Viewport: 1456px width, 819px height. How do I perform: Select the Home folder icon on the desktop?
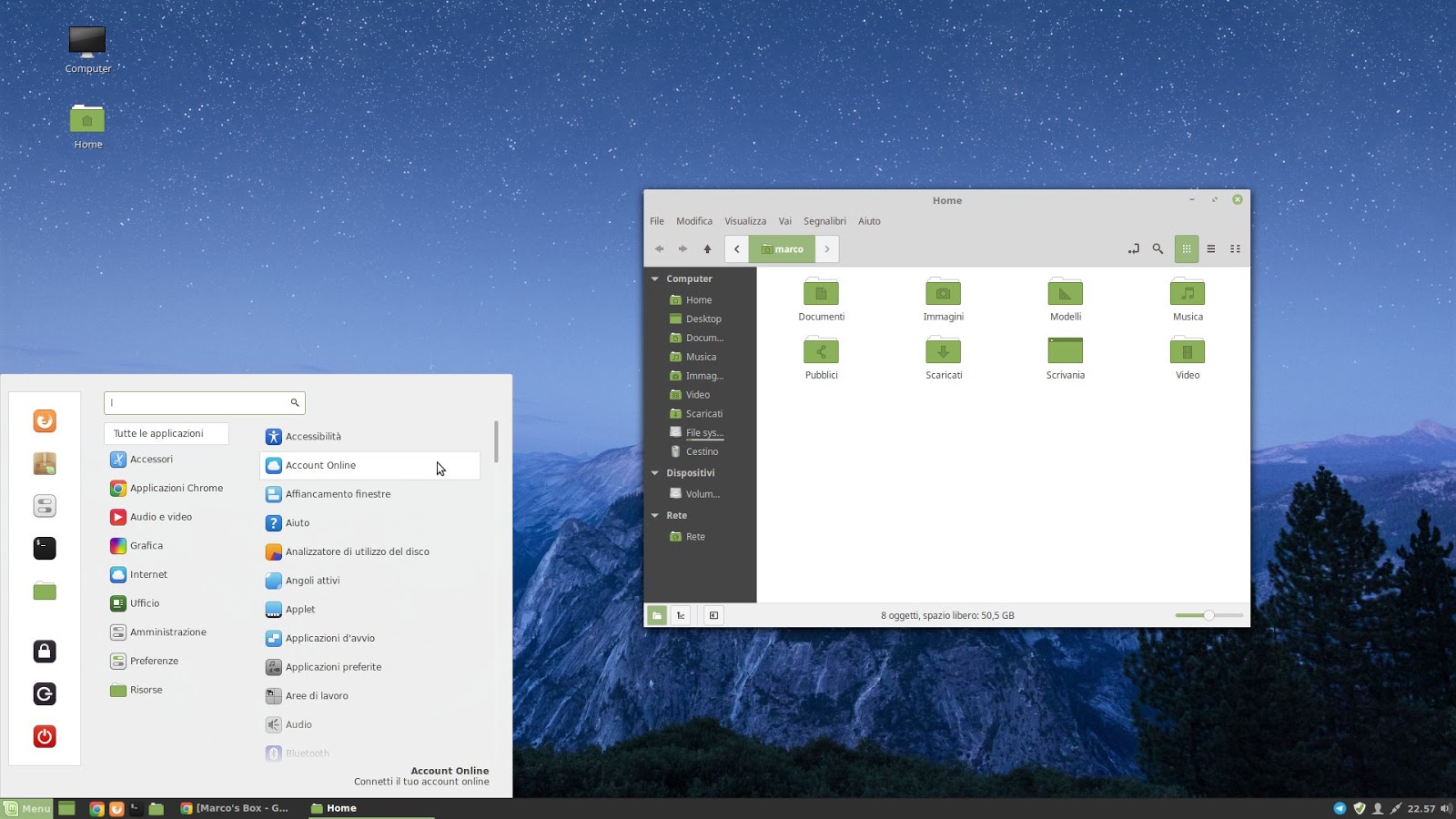[x=87, y=126]
